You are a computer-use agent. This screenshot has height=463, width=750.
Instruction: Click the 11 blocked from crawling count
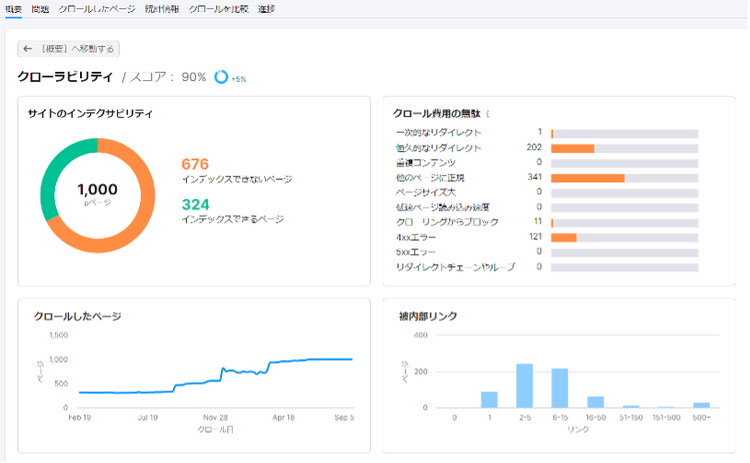click(538, 221)
